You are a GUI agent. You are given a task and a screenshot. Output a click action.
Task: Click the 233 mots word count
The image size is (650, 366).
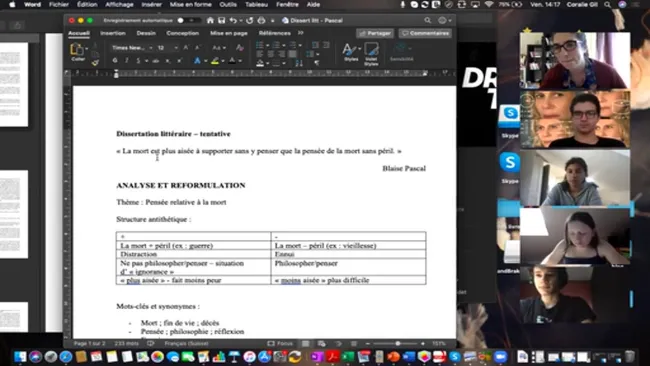(x=126, y=344)
